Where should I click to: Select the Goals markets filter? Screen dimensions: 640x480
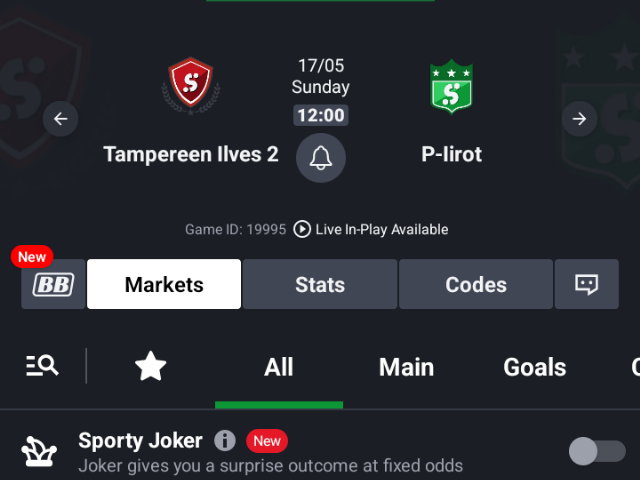[x=535, y=367]
